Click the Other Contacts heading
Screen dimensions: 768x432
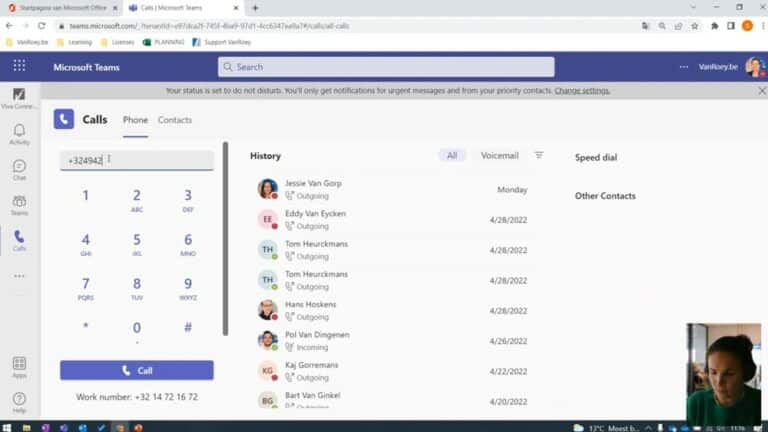pyautogui.click(x=605, y=196)
